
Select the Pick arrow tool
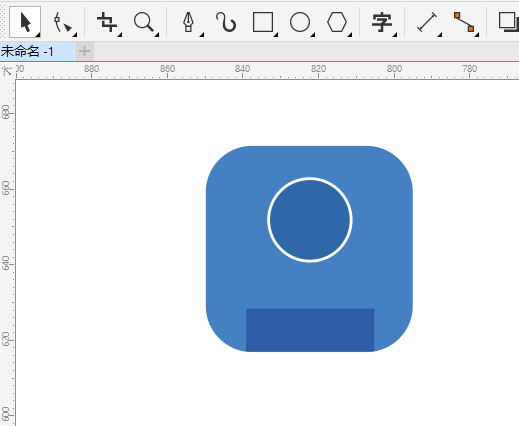point(25,22)
